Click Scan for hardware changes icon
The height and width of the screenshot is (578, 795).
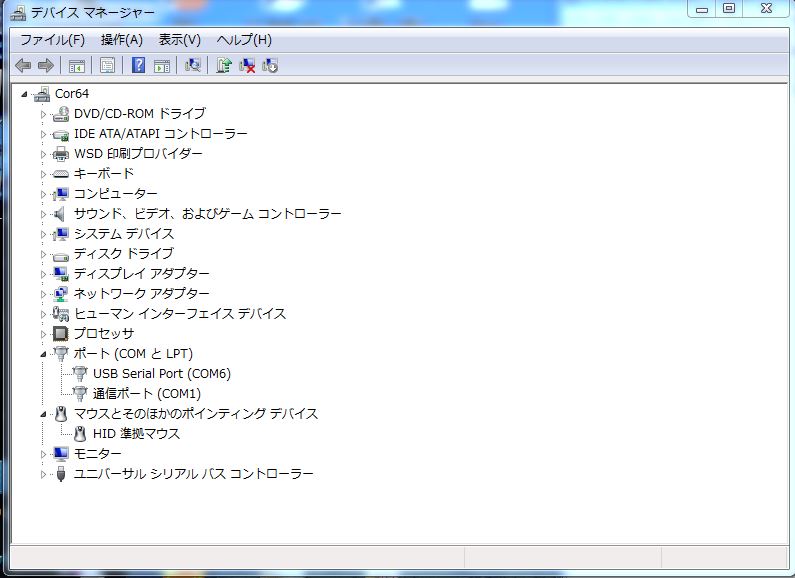tap(193, 65)
